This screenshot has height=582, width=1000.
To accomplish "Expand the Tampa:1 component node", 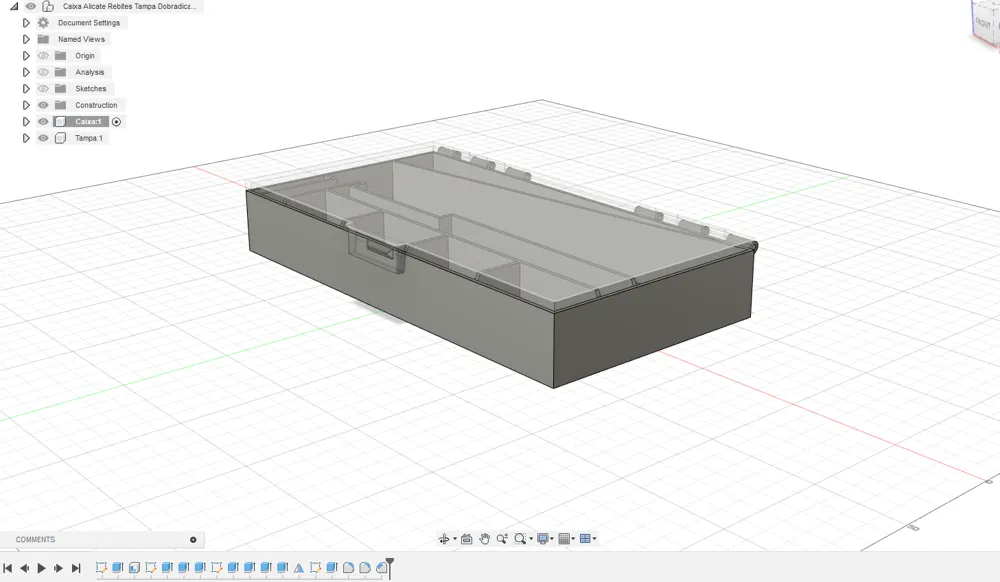I will (x=26, y=138).
